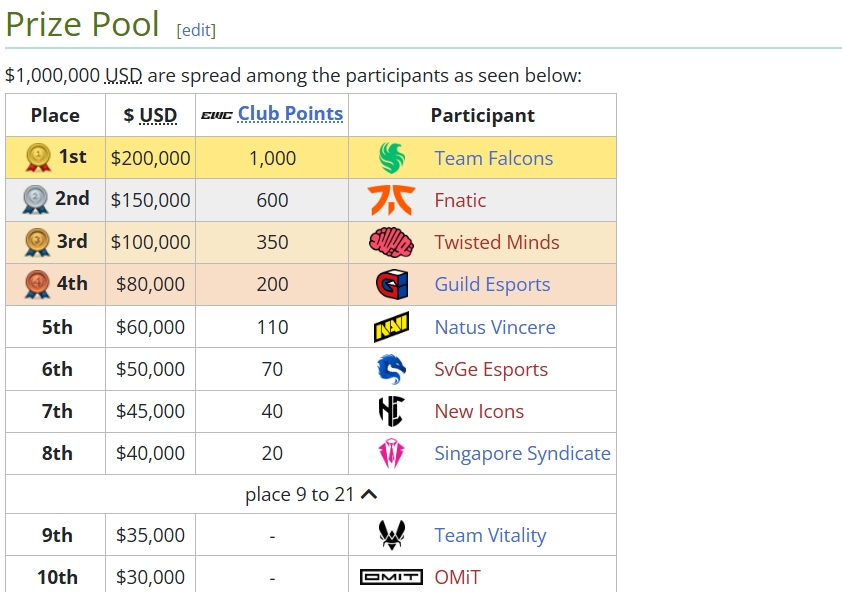The image size is (842, 592).
Task: Click the OMiT logo icon
Action: pyautogui.click(x=391, y=577)
